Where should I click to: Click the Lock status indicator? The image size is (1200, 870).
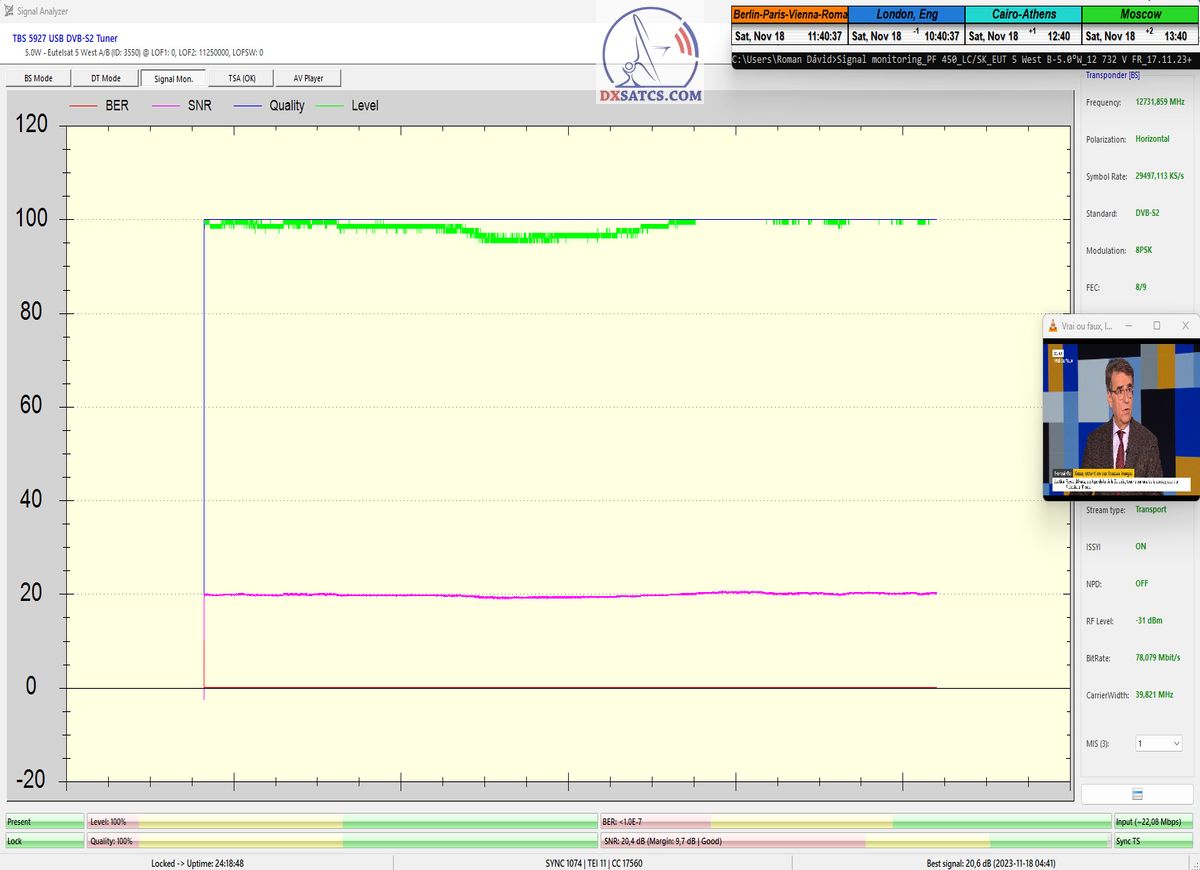coord(44,842)
